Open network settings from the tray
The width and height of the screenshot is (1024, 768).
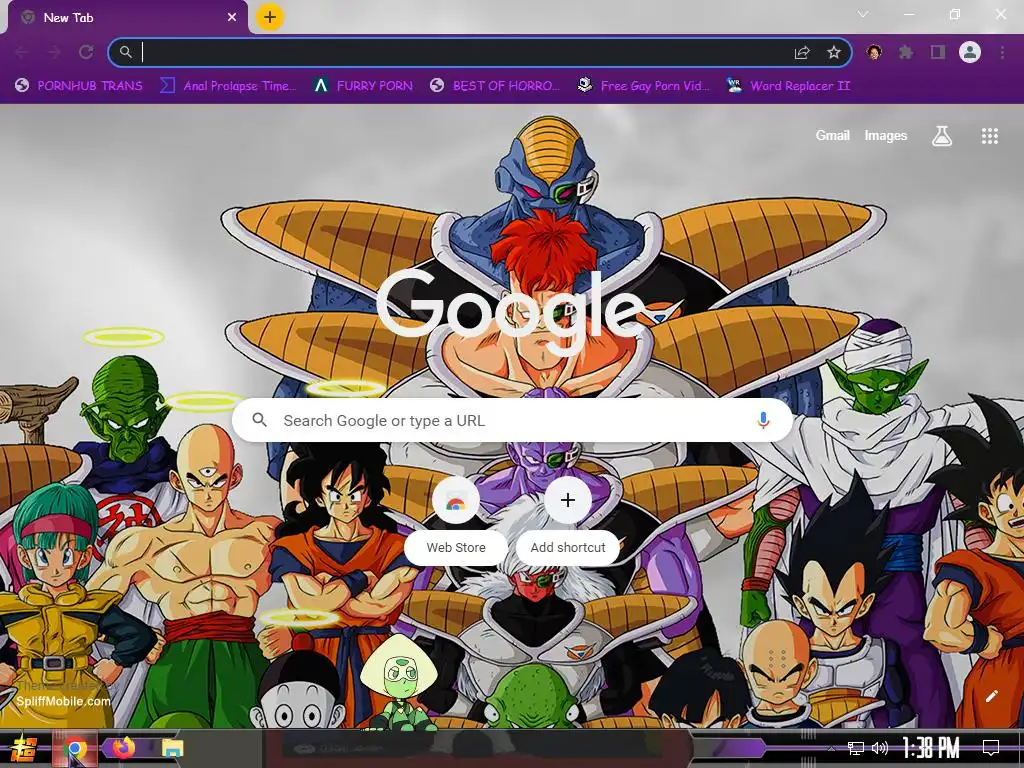click(x=855, y=748)
